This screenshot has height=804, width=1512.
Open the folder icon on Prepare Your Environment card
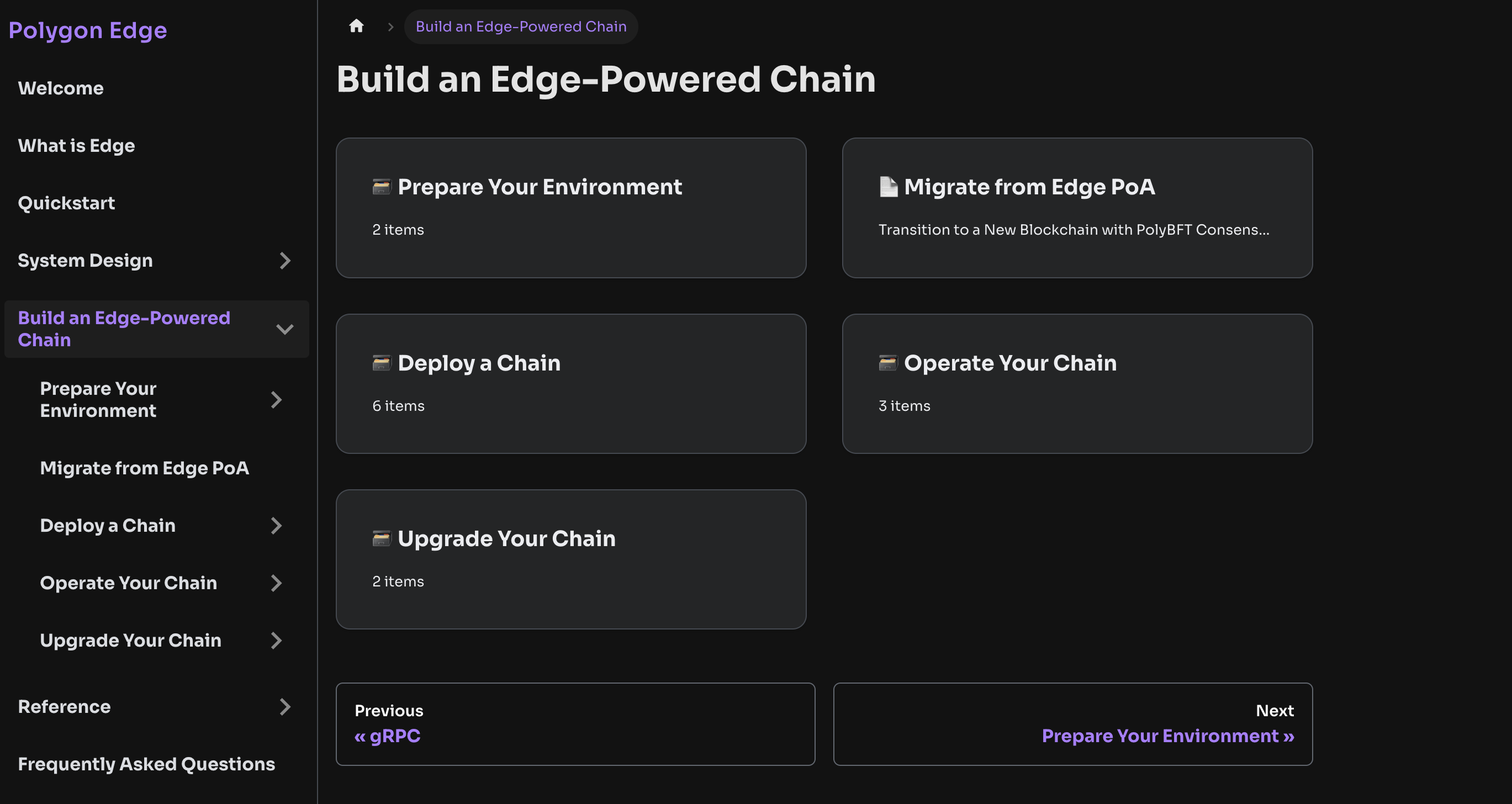coord(381,187)
